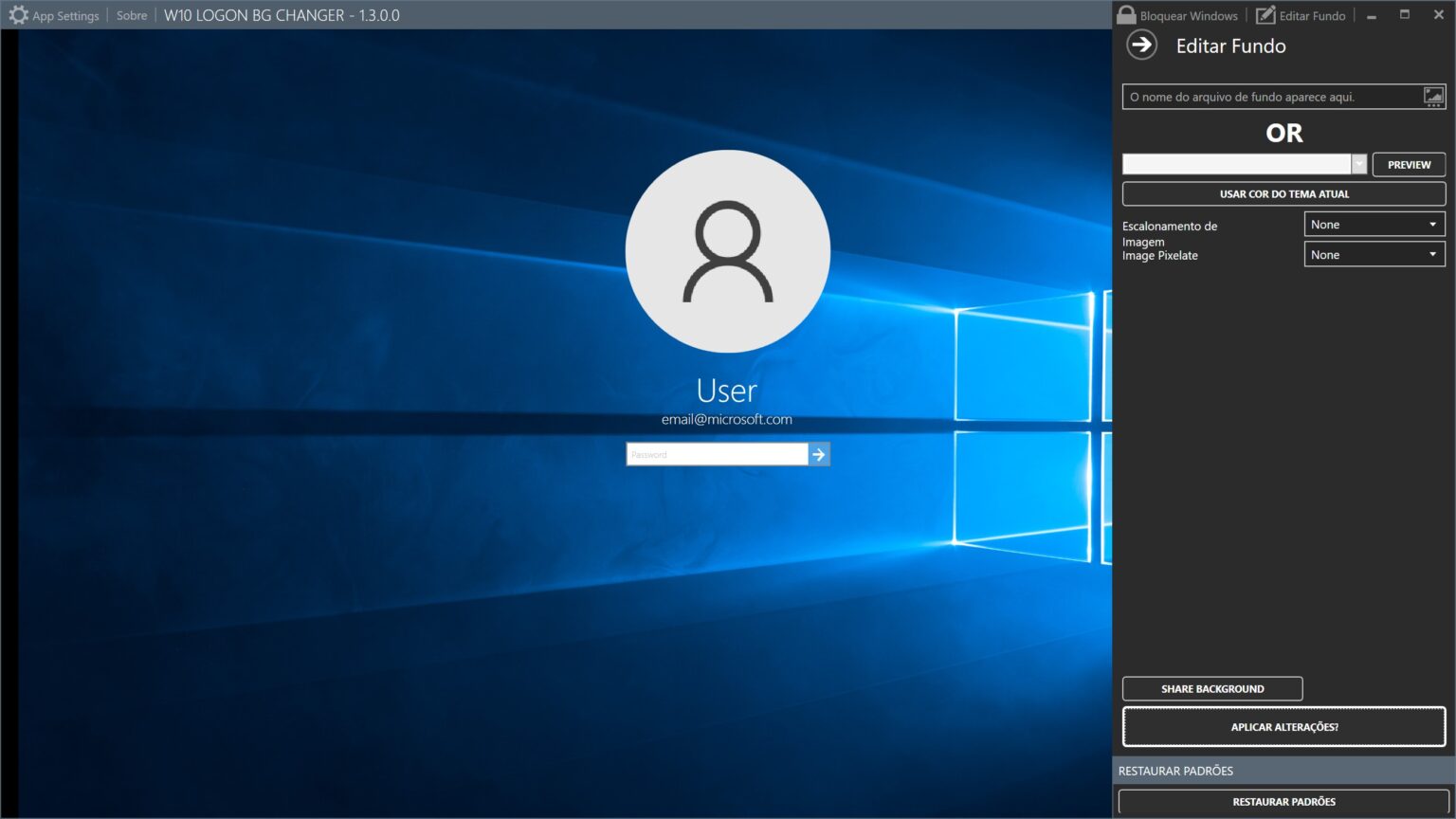Open App Settings via the gear icon
1456x819 pixels.
19,15
